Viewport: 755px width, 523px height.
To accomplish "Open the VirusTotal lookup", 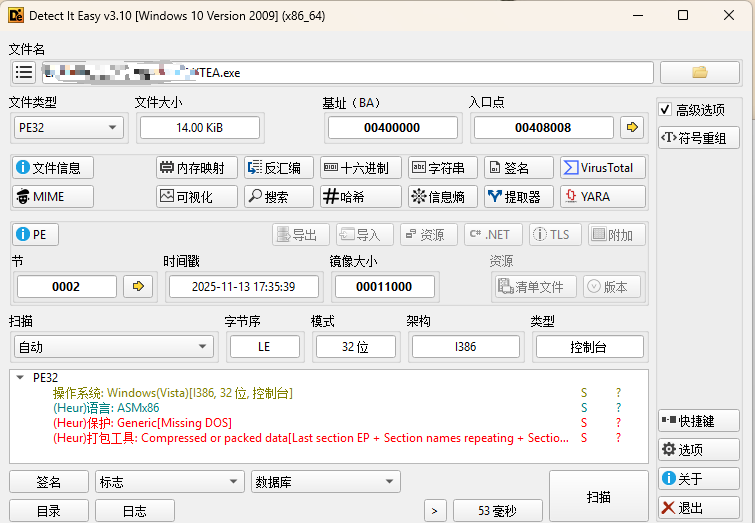I will pos(603,168).
